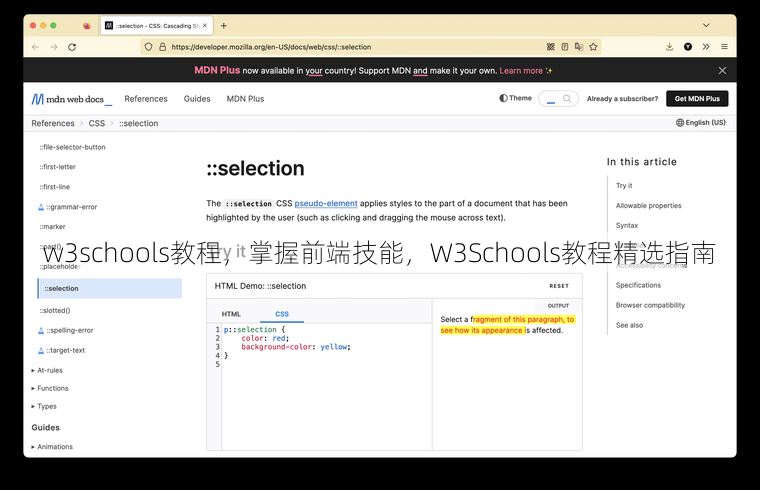This screenshot has height=490, width=760.
Task: Open the MDN Plus menu
Action: tap(245, 99)
